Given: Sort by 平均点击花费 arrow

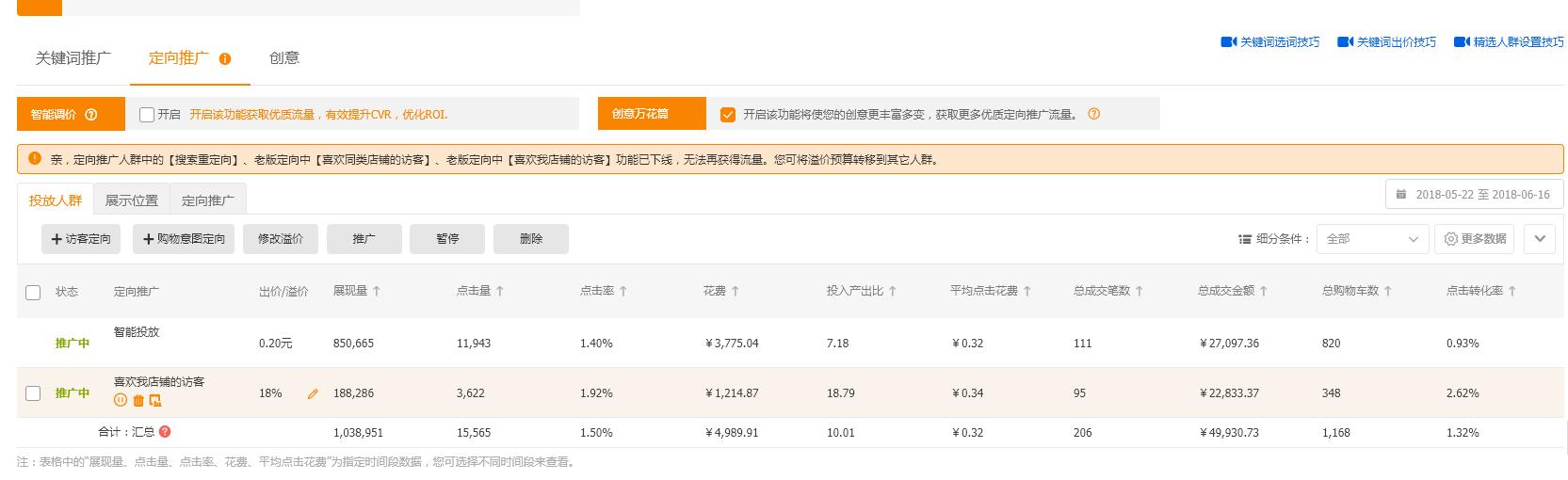Looking at the screenshot, I should click(x=1027, y=291).
